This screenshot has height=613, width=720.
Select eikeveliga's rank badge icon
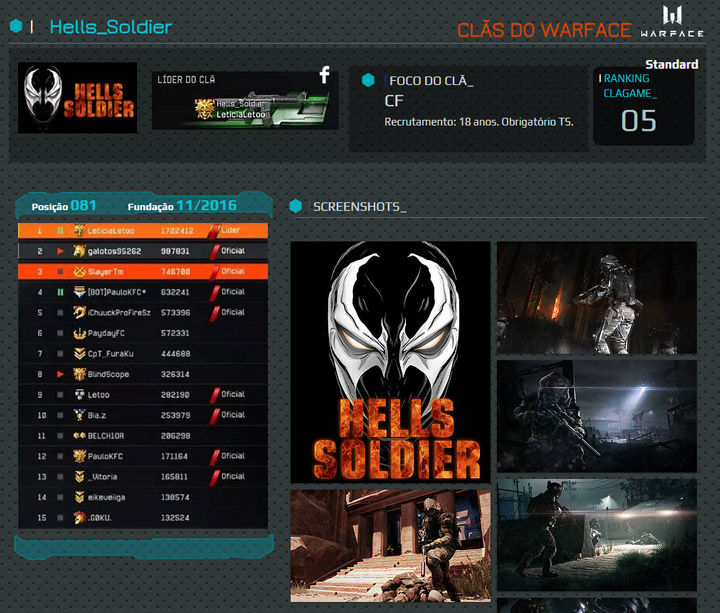79,497
